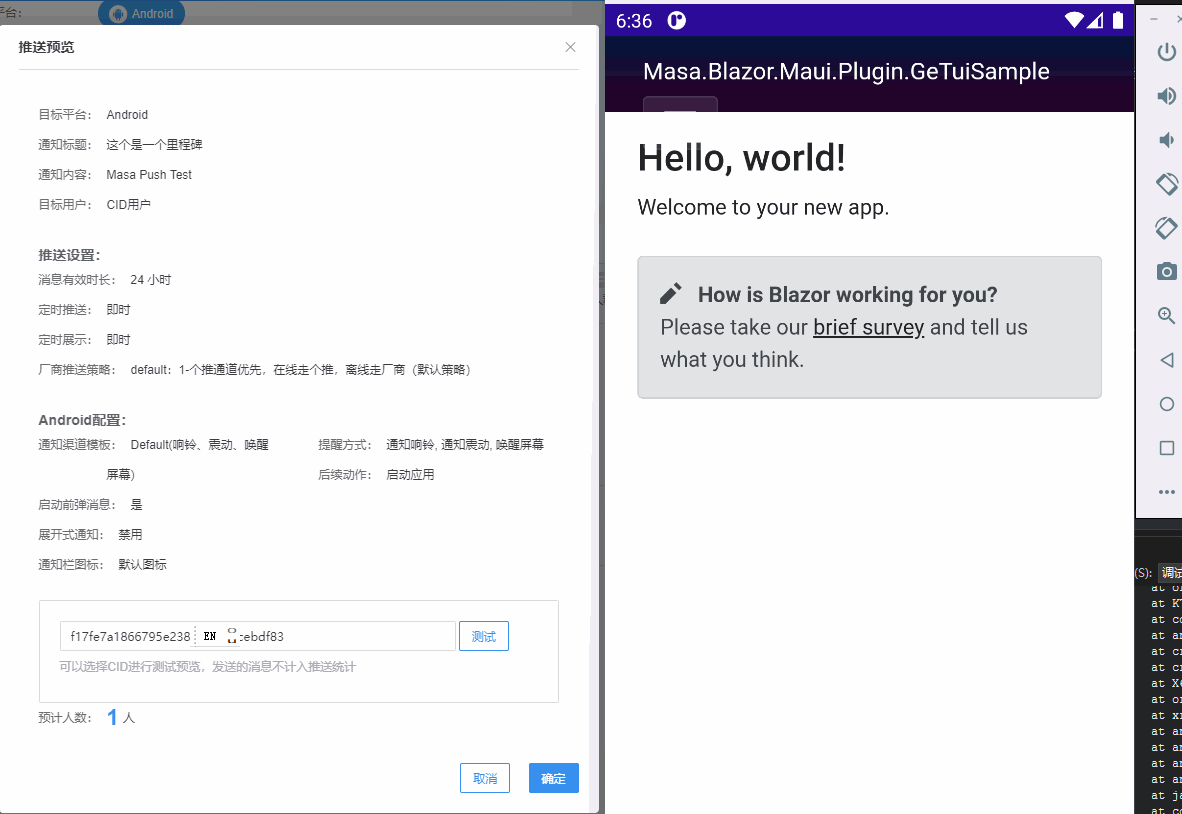Click the pencil icon in survey card
1182x814 pixels.
[670, 293]
